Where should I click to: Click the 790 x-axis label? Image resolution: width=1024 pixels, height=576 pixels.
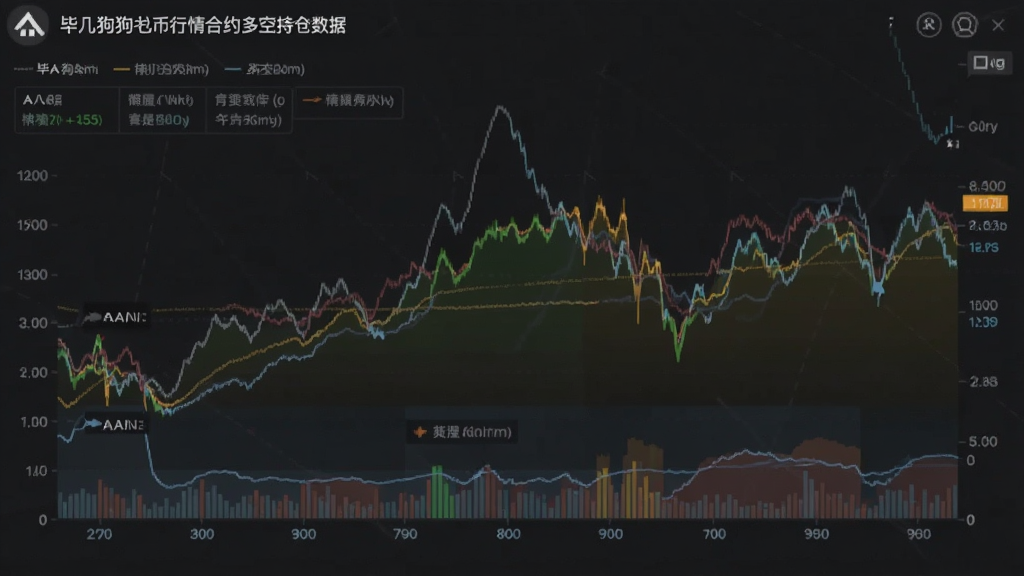click(405, 534)
